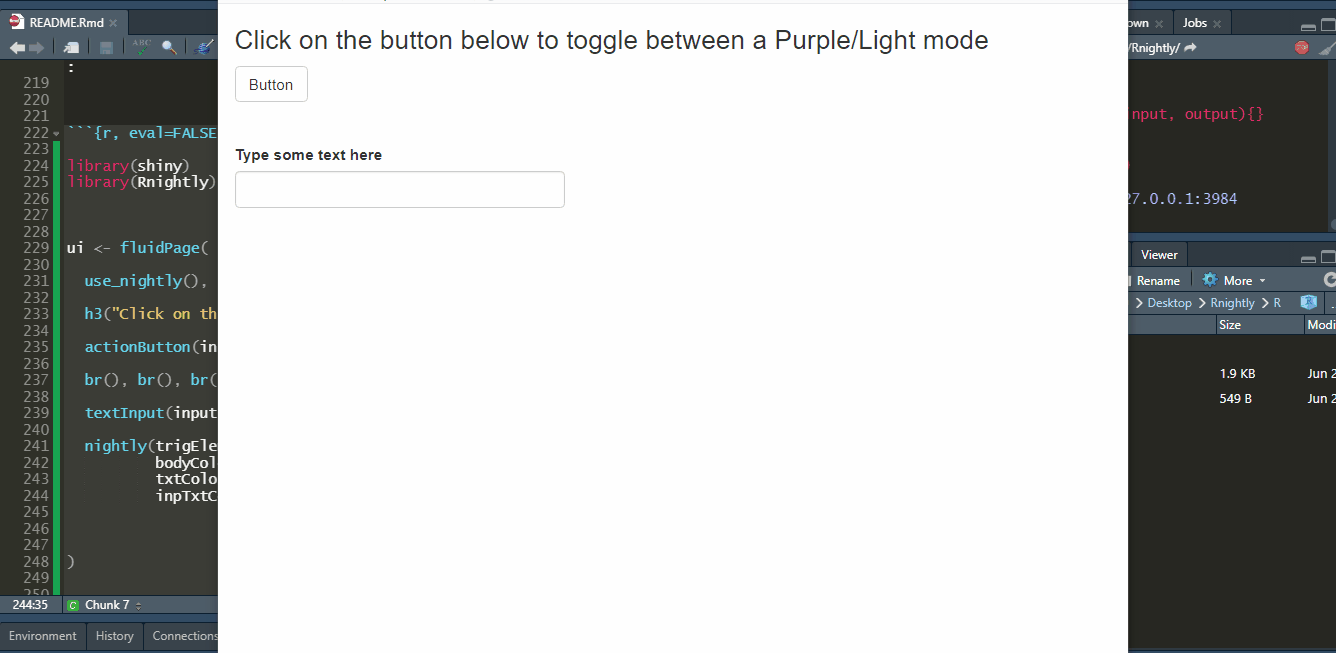Click the show in new window icon
1336x653 pixels.
point(71,47)
